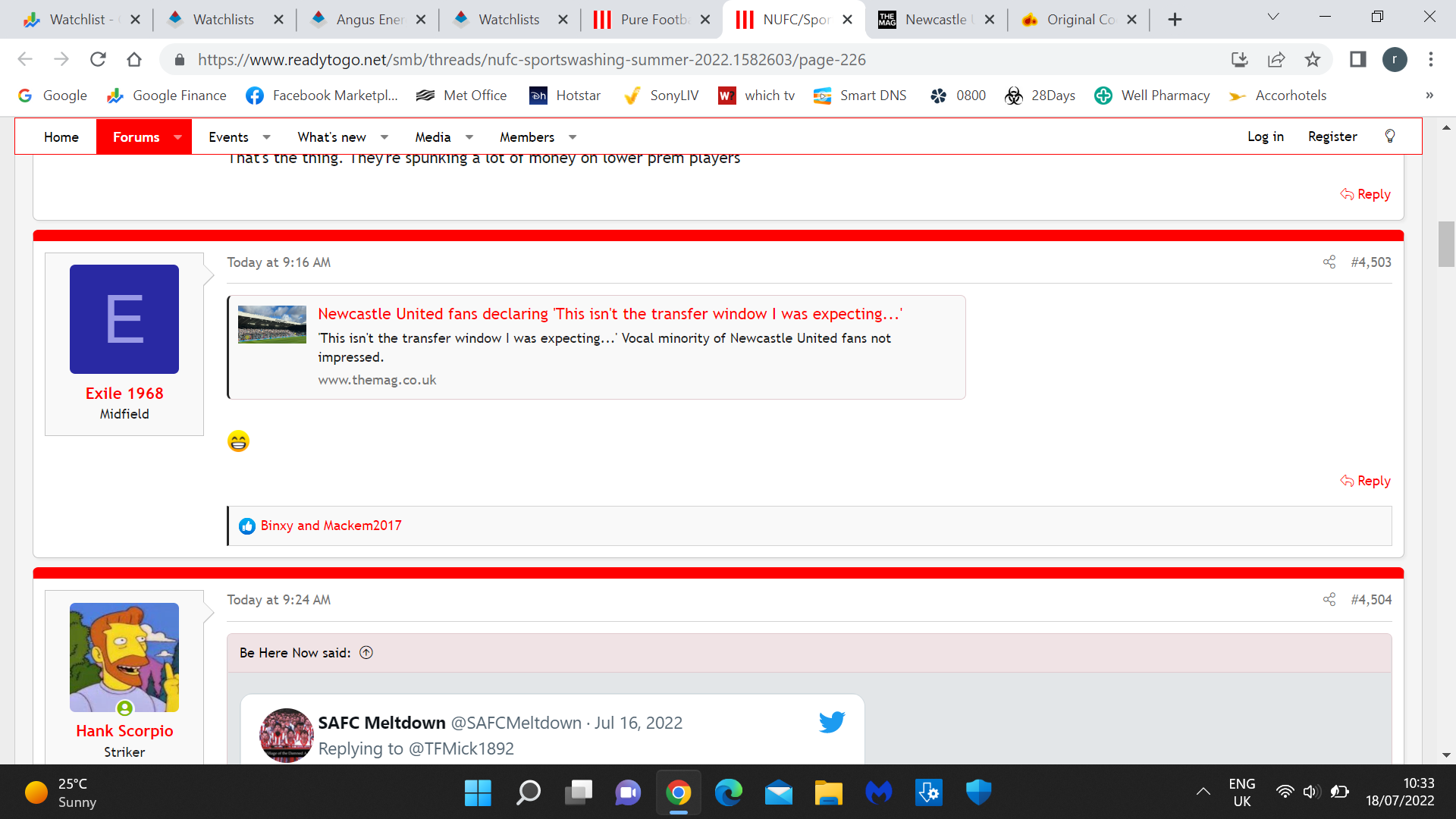Open the tab search dropdown chevron
Viewport: 1456px width, 819px height.
tap(1273, 17)
